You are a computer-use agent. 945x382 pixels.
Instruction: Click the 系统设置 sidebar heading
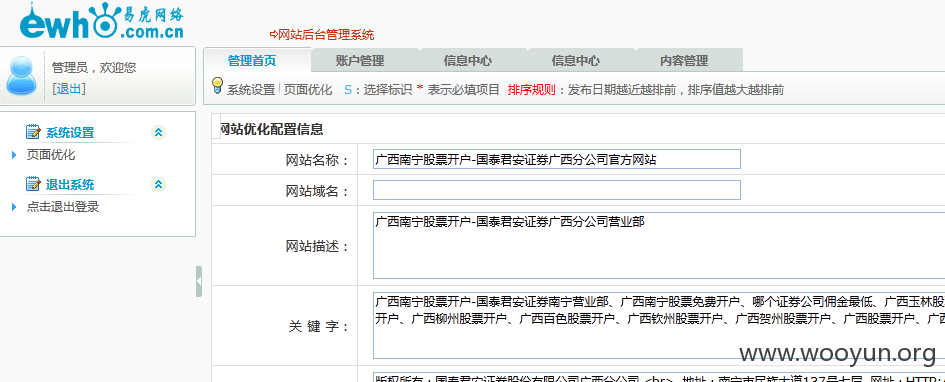(70, 133)
